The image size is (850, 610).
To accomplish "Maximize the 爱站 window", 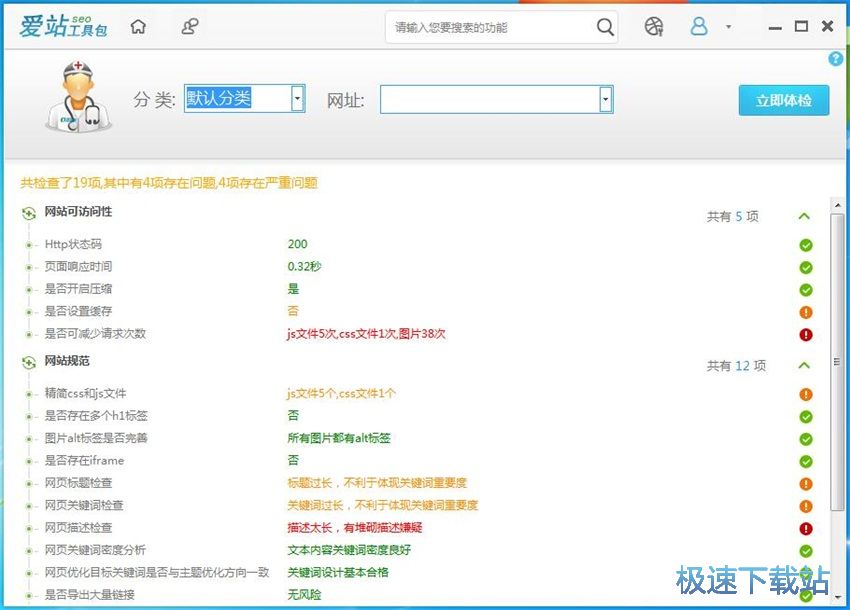I will tap(801, 26).
